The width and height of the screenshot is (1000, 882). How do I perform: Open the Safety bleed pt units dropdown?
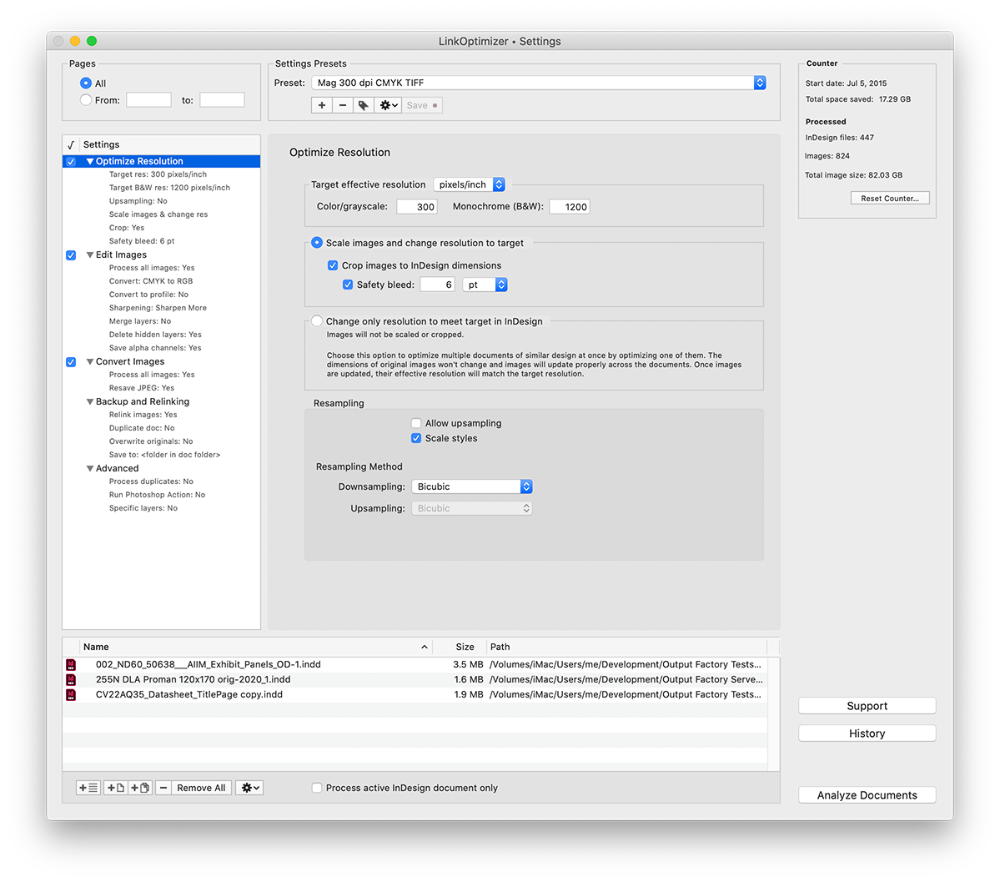tap(485, 284)
